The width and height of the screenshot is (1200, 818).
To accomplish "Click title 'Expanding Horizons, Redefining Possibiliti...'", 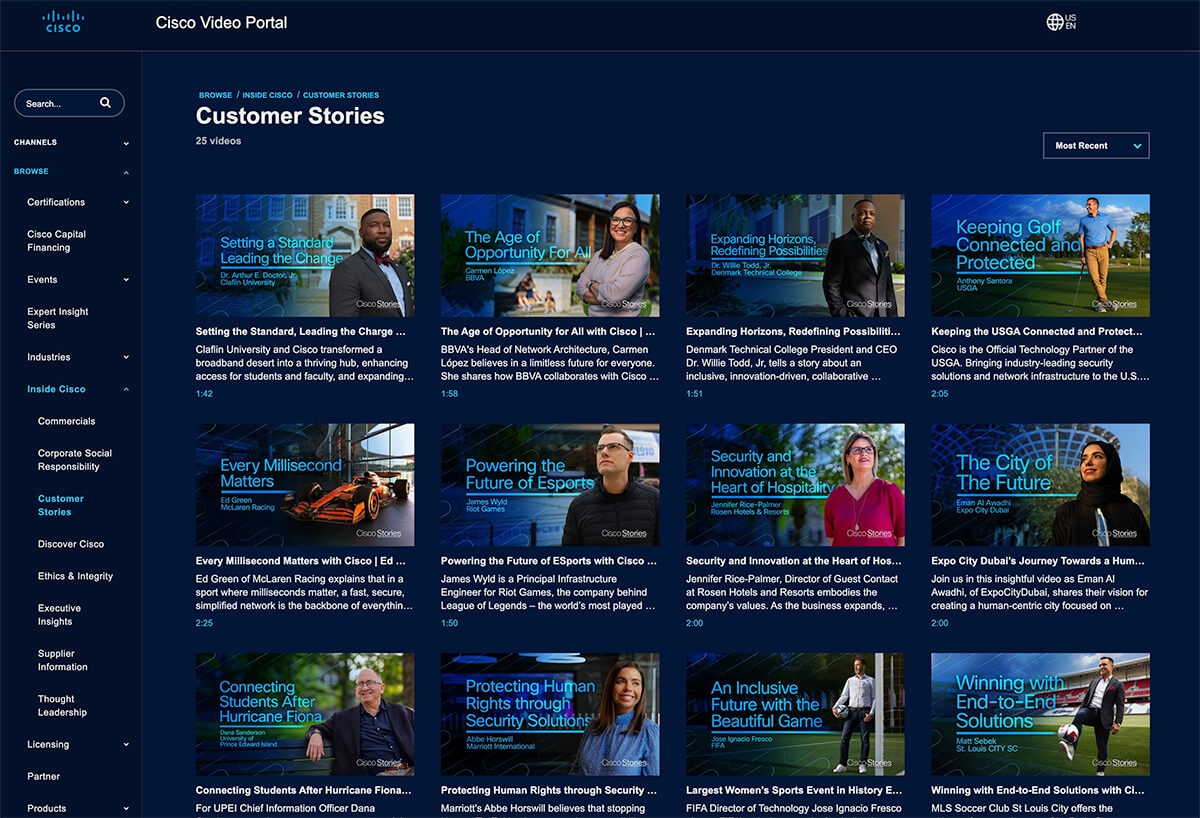I will click(x=792, y=331).
